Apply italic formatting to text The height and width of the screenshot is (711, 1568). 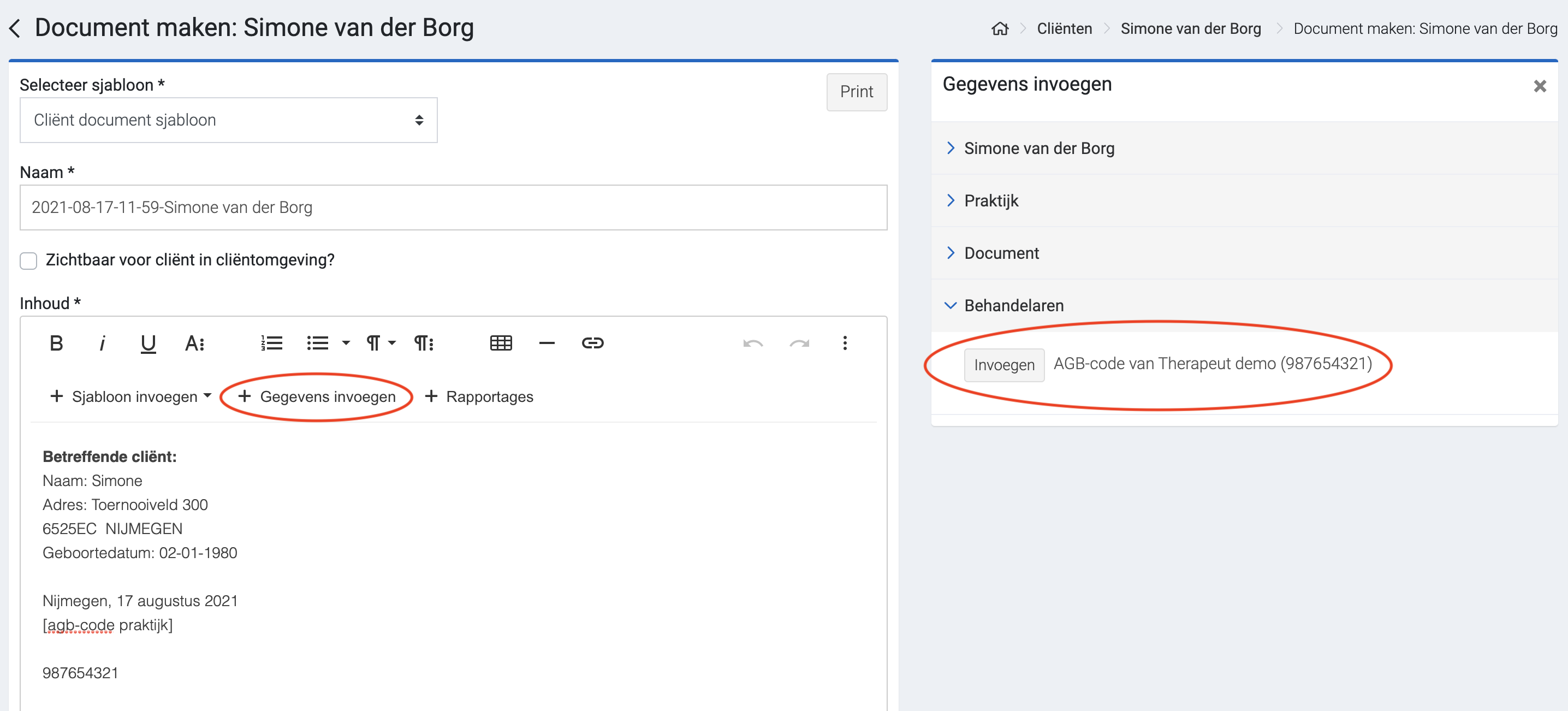[102, 343]
